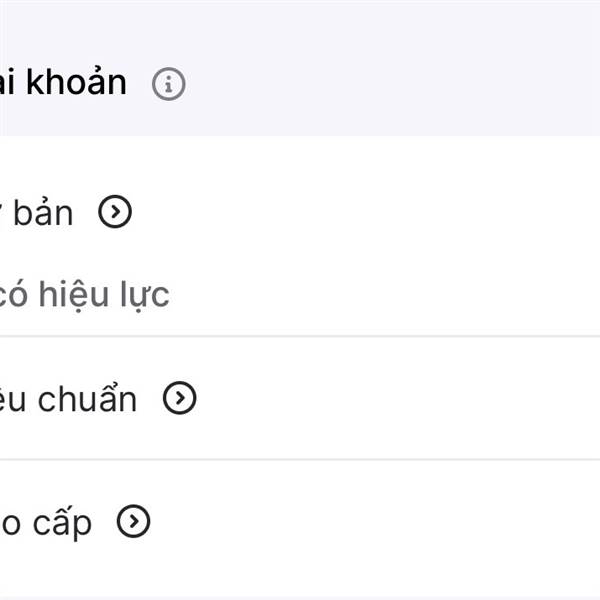Click the gray header bar right of info icon

pyautogui.click(x=400, y=85)
